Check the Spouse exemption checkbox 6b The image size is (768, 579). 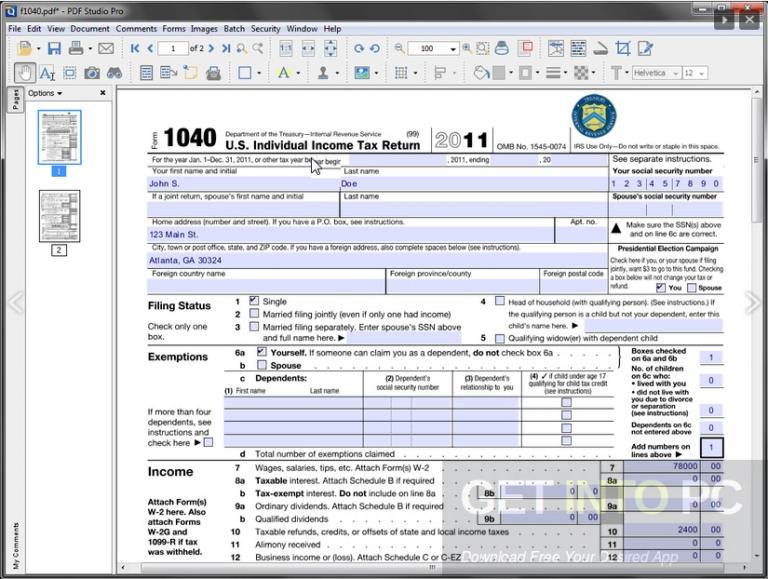click(x=262, y=365)
